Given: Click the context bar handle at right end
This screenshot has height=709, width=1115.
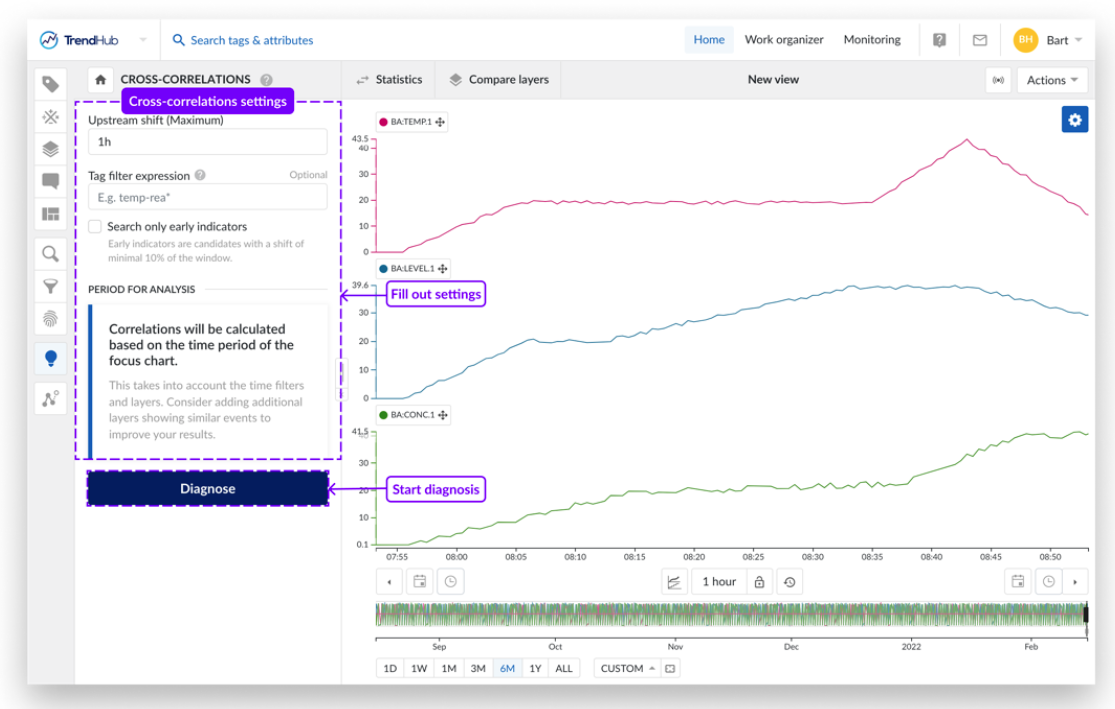Looking at the screenshot, I should [1086, 614].
